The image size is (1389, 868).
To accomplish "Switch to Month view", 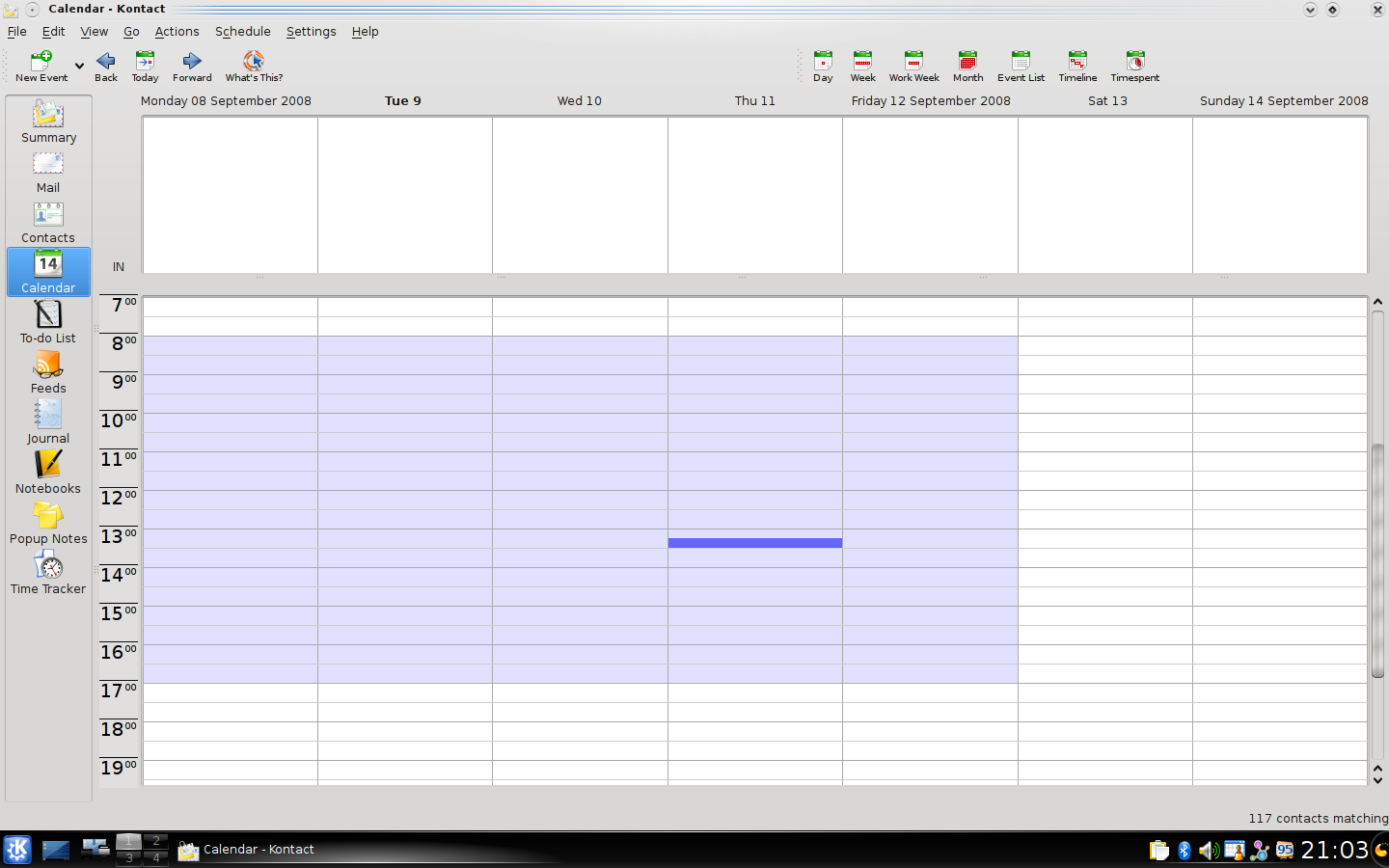I will (x=967, y=67).
